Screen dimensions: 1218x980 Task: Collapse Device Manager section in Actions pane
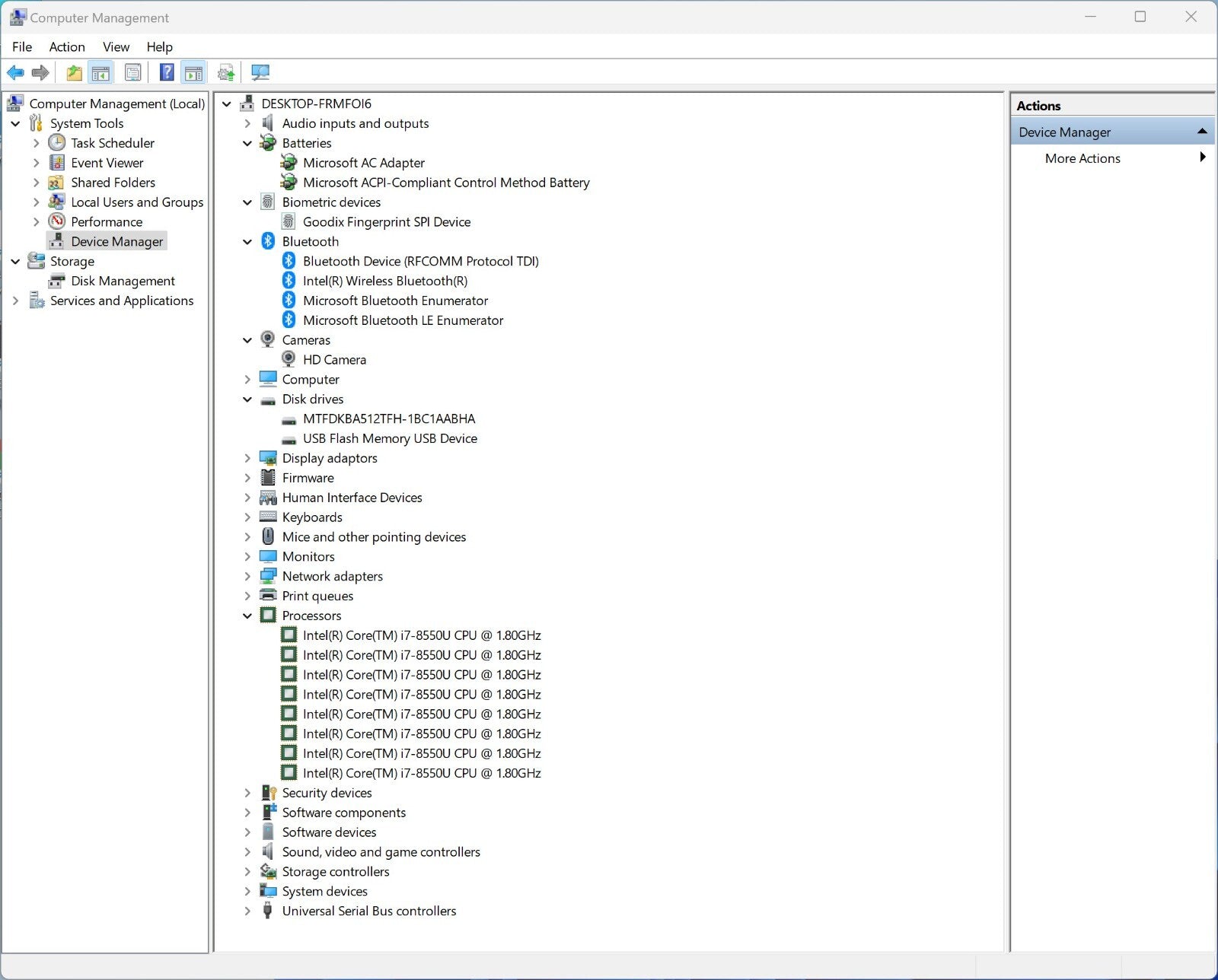(1203, 132)
